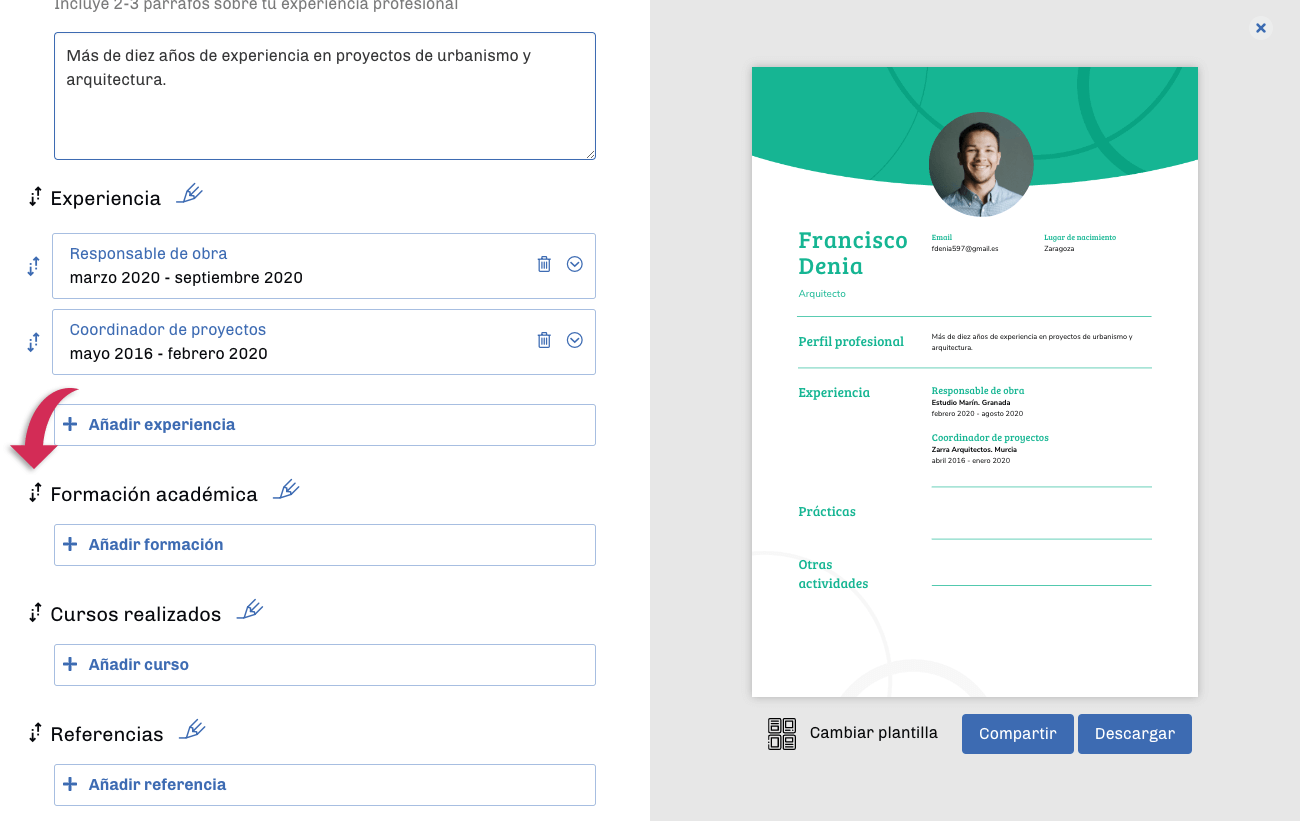Click into the professional profile text area
1300x821 pixels.
pos(325,110)
